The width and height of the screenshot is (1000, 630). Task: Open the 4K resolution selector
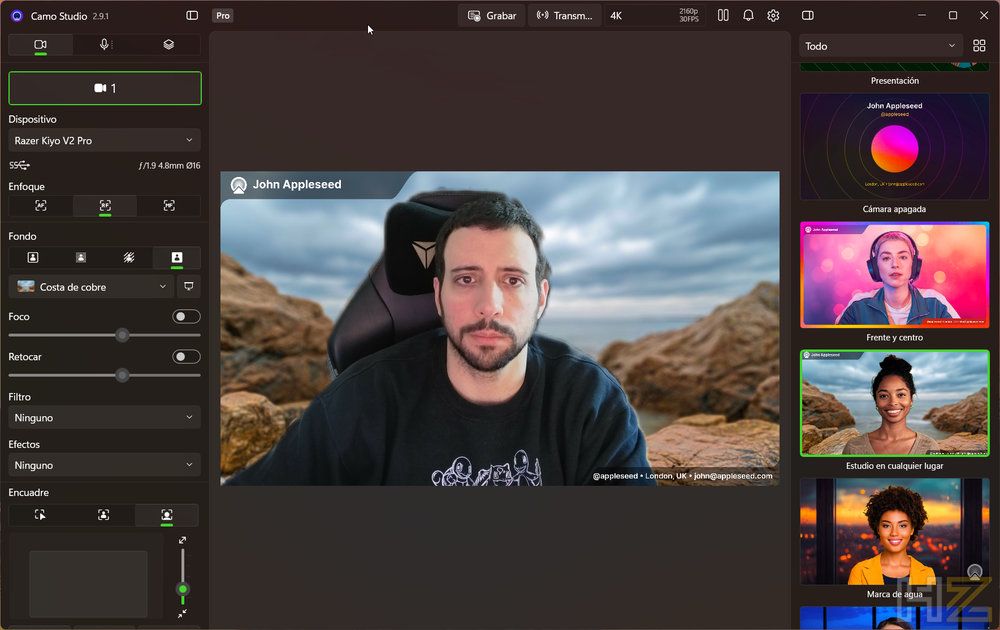(x=654, y=16)
